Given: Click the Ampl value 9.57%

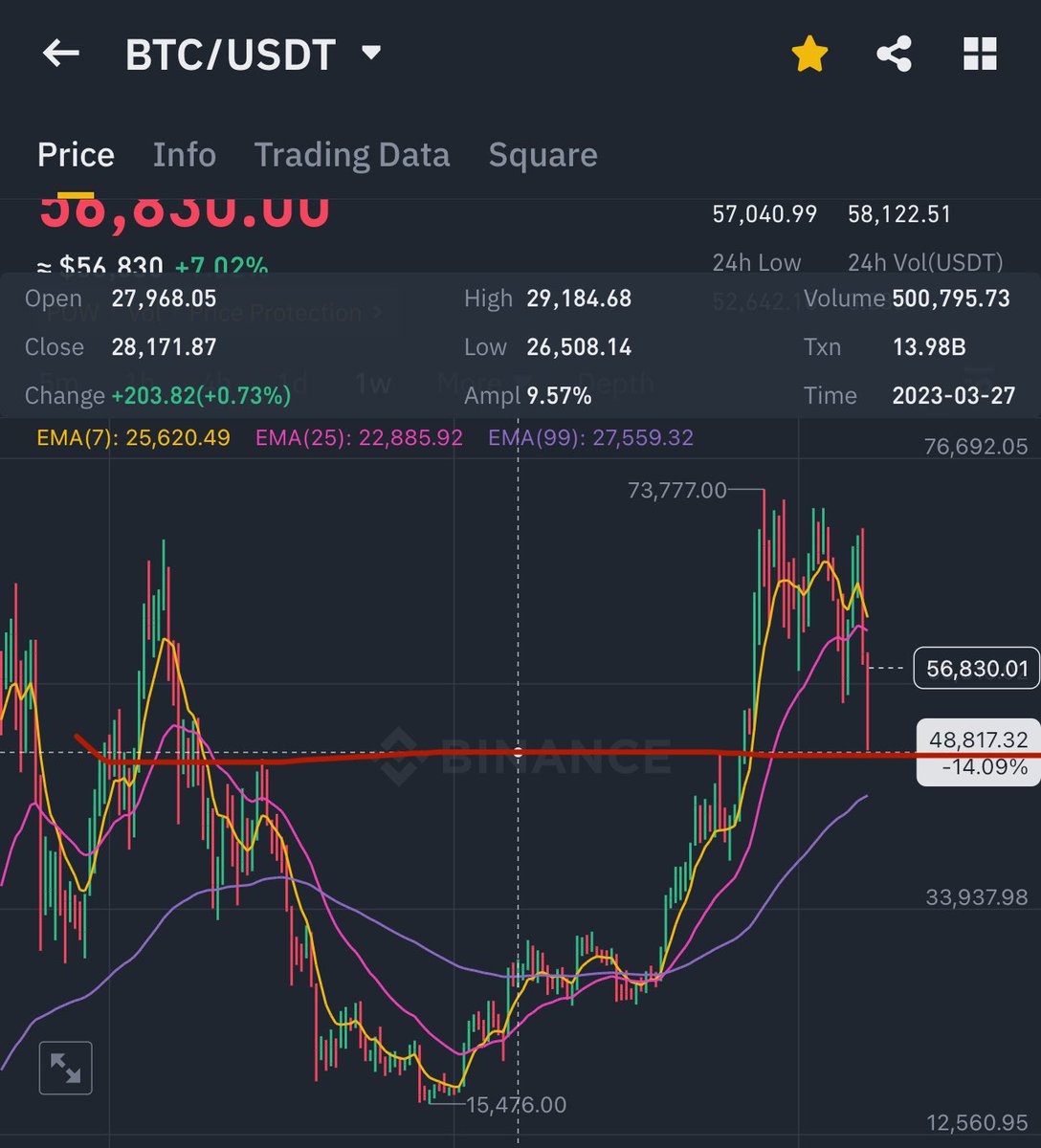Looking at the screenshot, I should click(559, 396).
